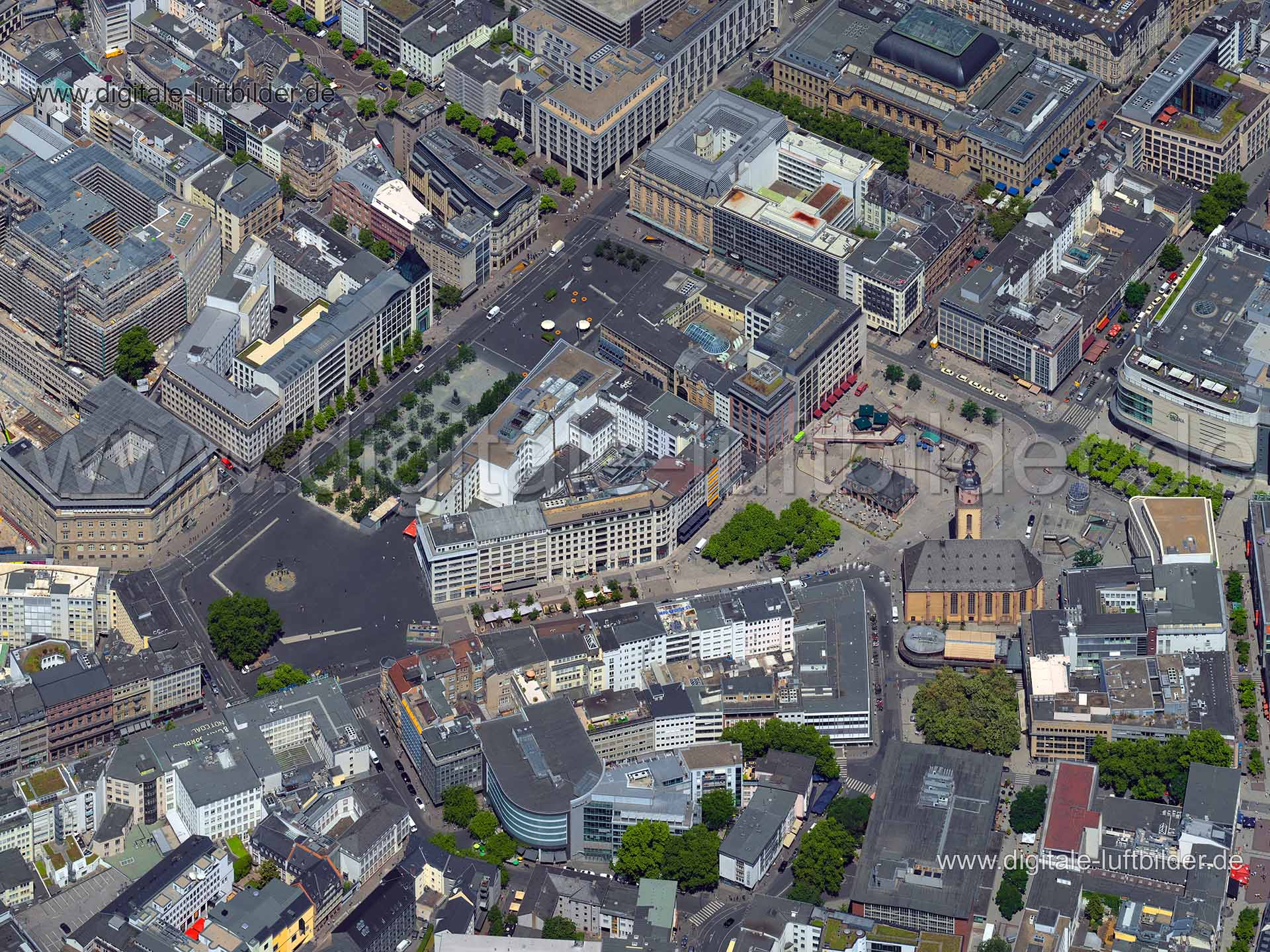Click the left white umbrella on plaza
Viewport: 1270px width, 952px height.
548,325
